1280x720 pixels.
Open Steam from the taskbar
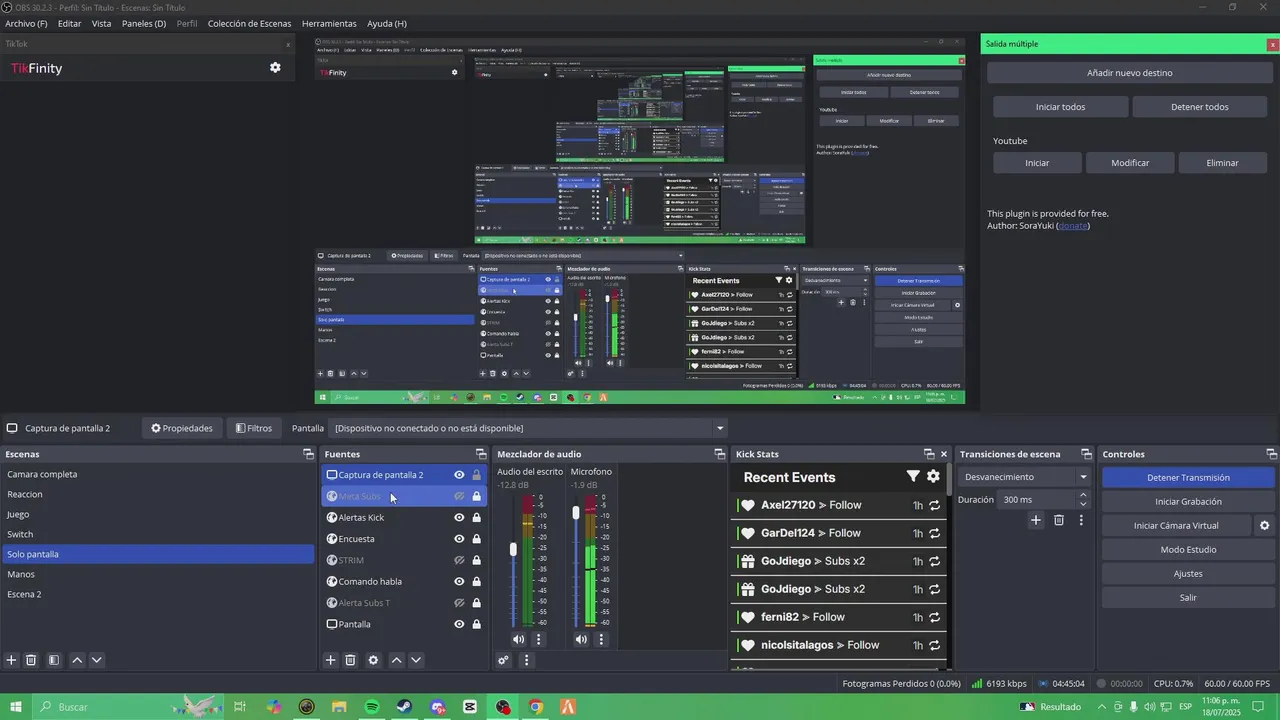tap(404, 707)
